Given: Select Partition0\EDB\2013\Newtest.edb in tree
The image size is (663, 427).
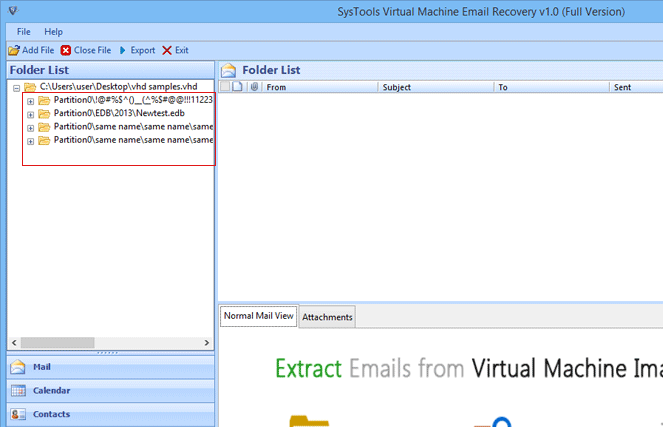Looking at the screenshot, I should (119, 113).
